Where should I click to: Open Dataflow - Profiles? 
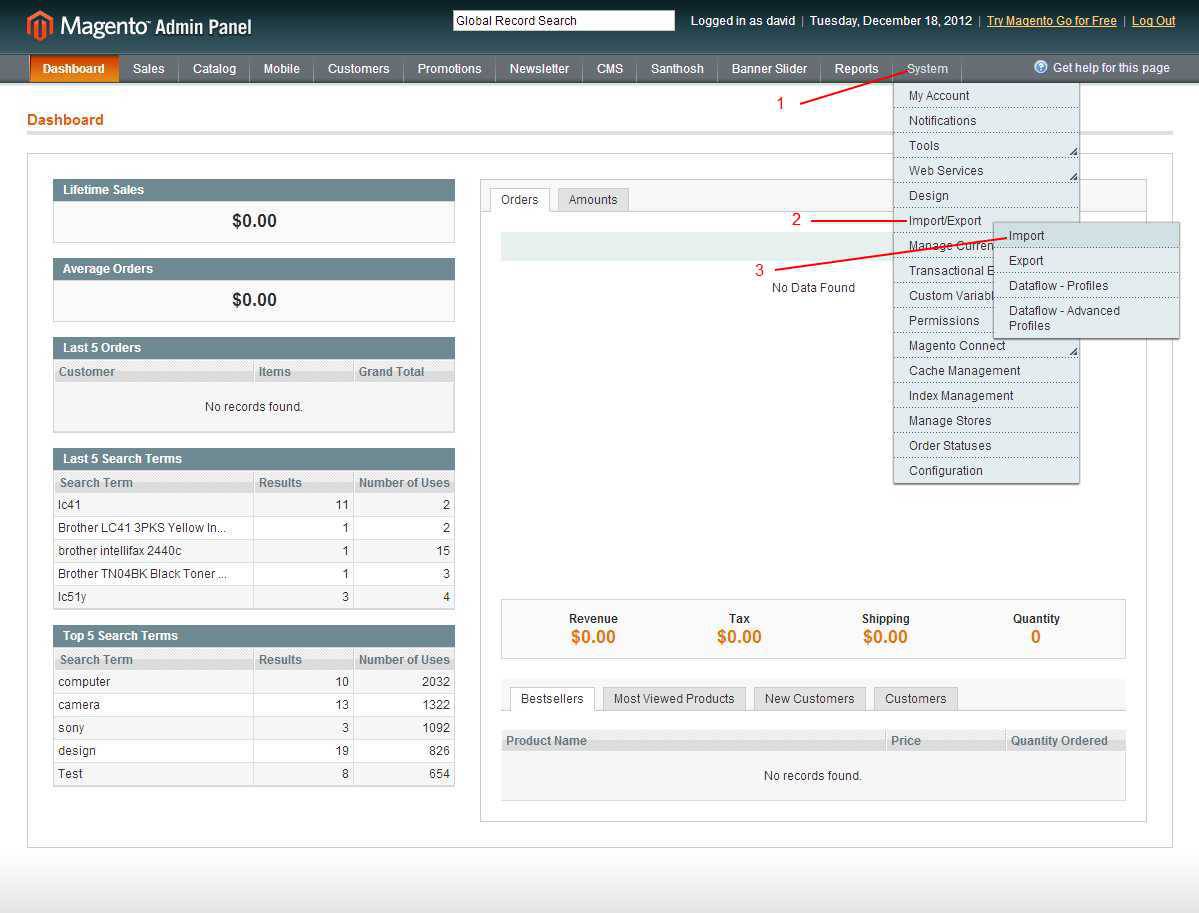1058,285
